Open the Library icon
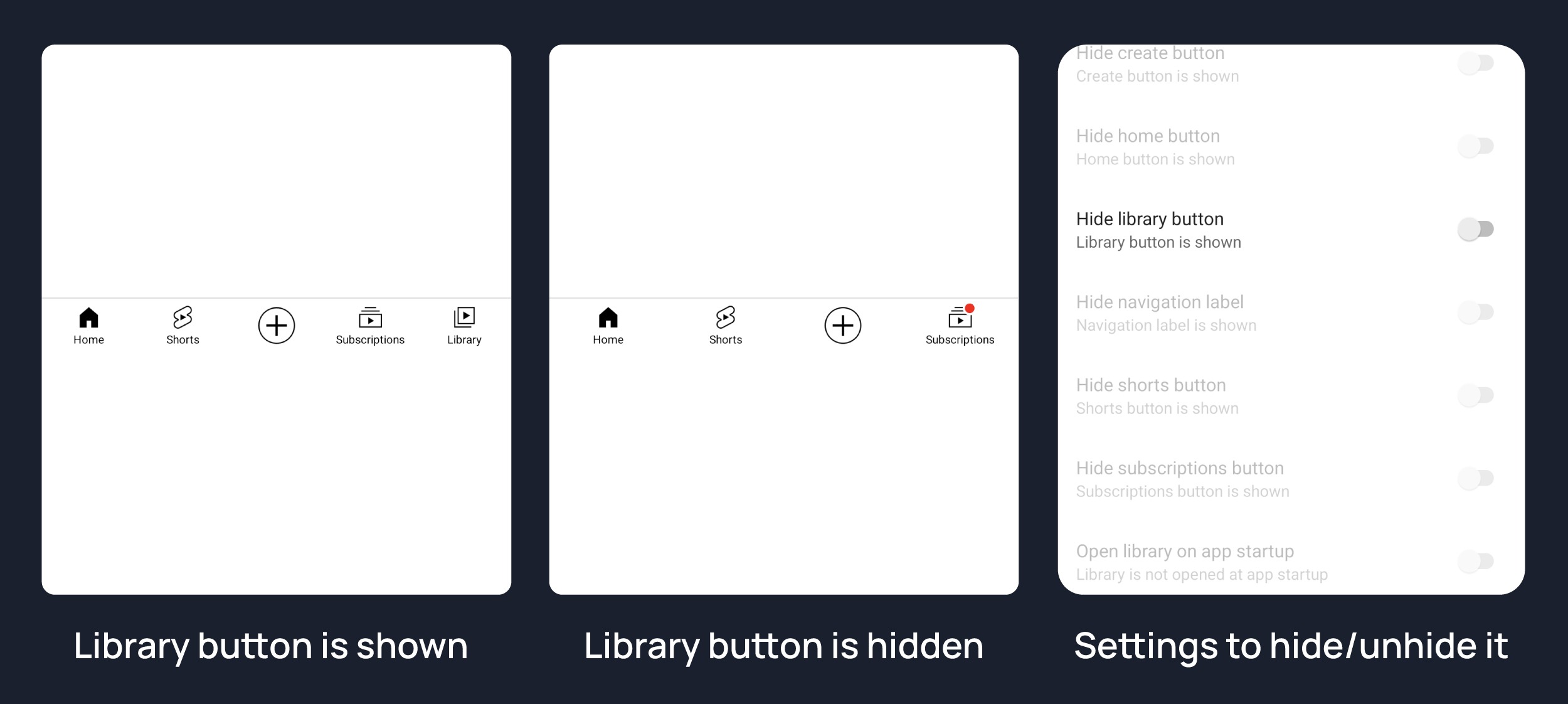This screenshot has height=704, width=1568. point(464,317)
